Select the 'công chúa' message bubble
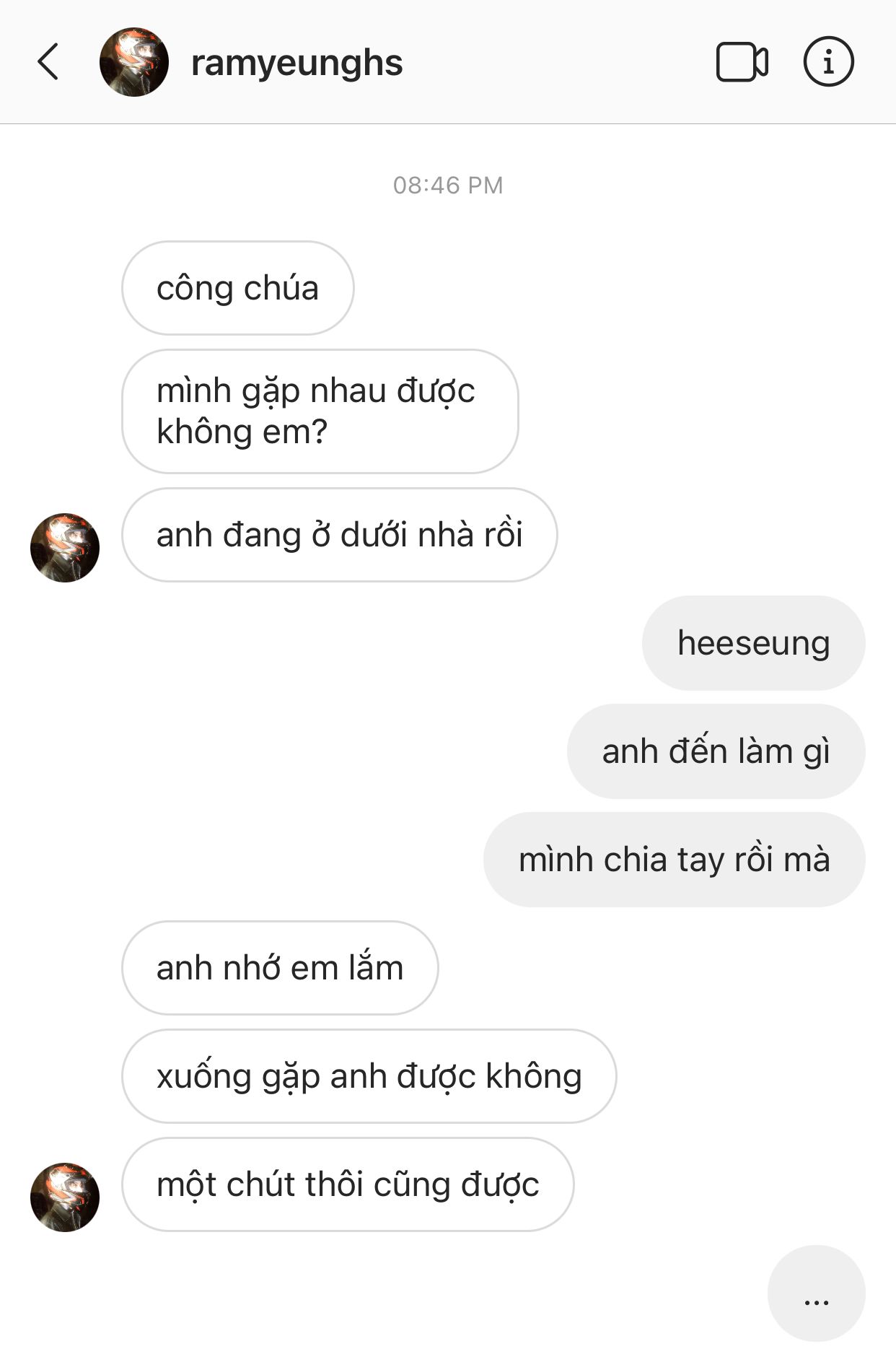Screen dimensions: 896x1349 click(x=238, y=288)
